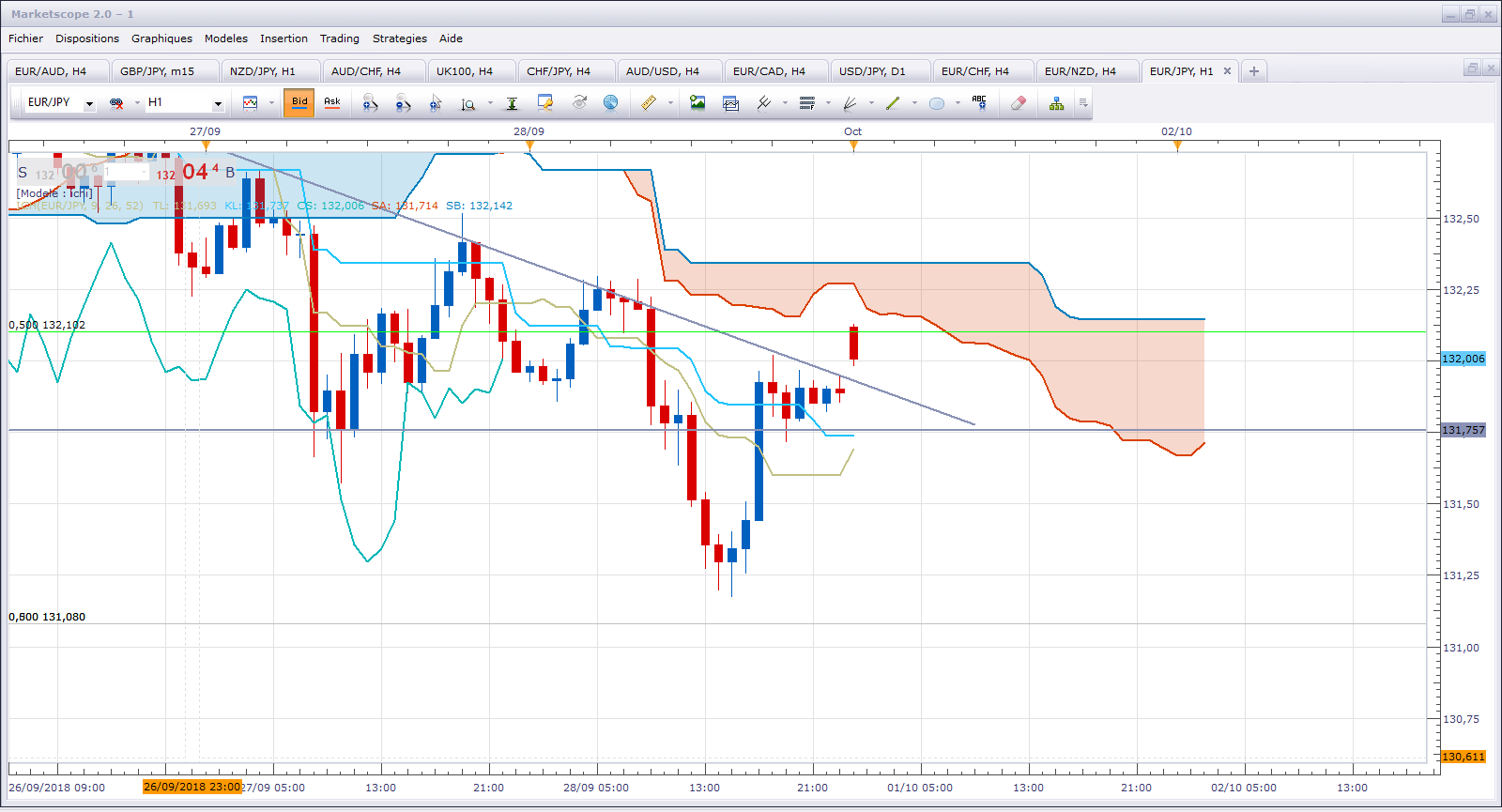The image size is (1502, 812).
Task: Open the Insertion menu
Action: click(284, 38)
